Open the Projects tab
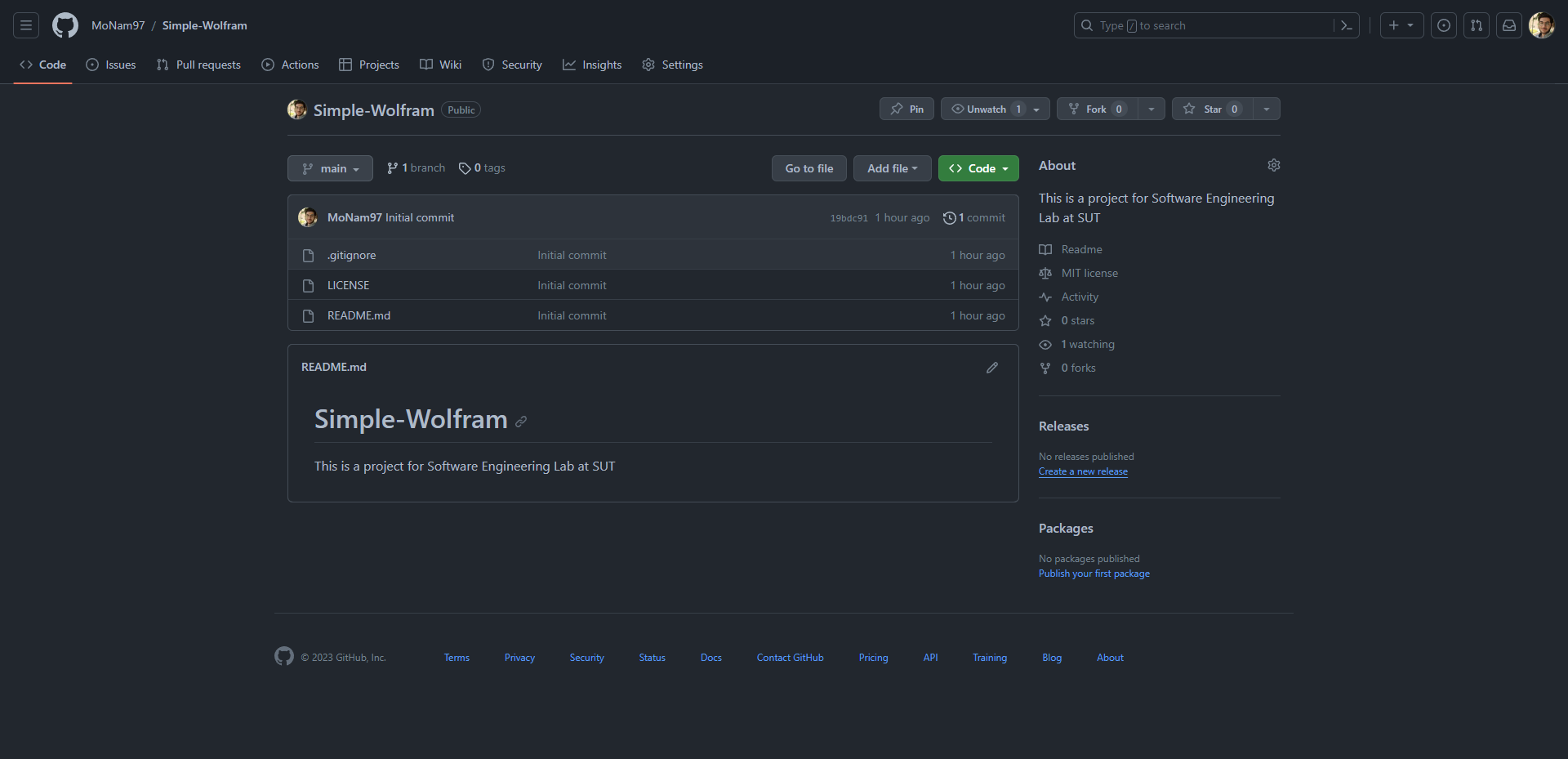This screenshot has height=759, width=1568. 369,65
